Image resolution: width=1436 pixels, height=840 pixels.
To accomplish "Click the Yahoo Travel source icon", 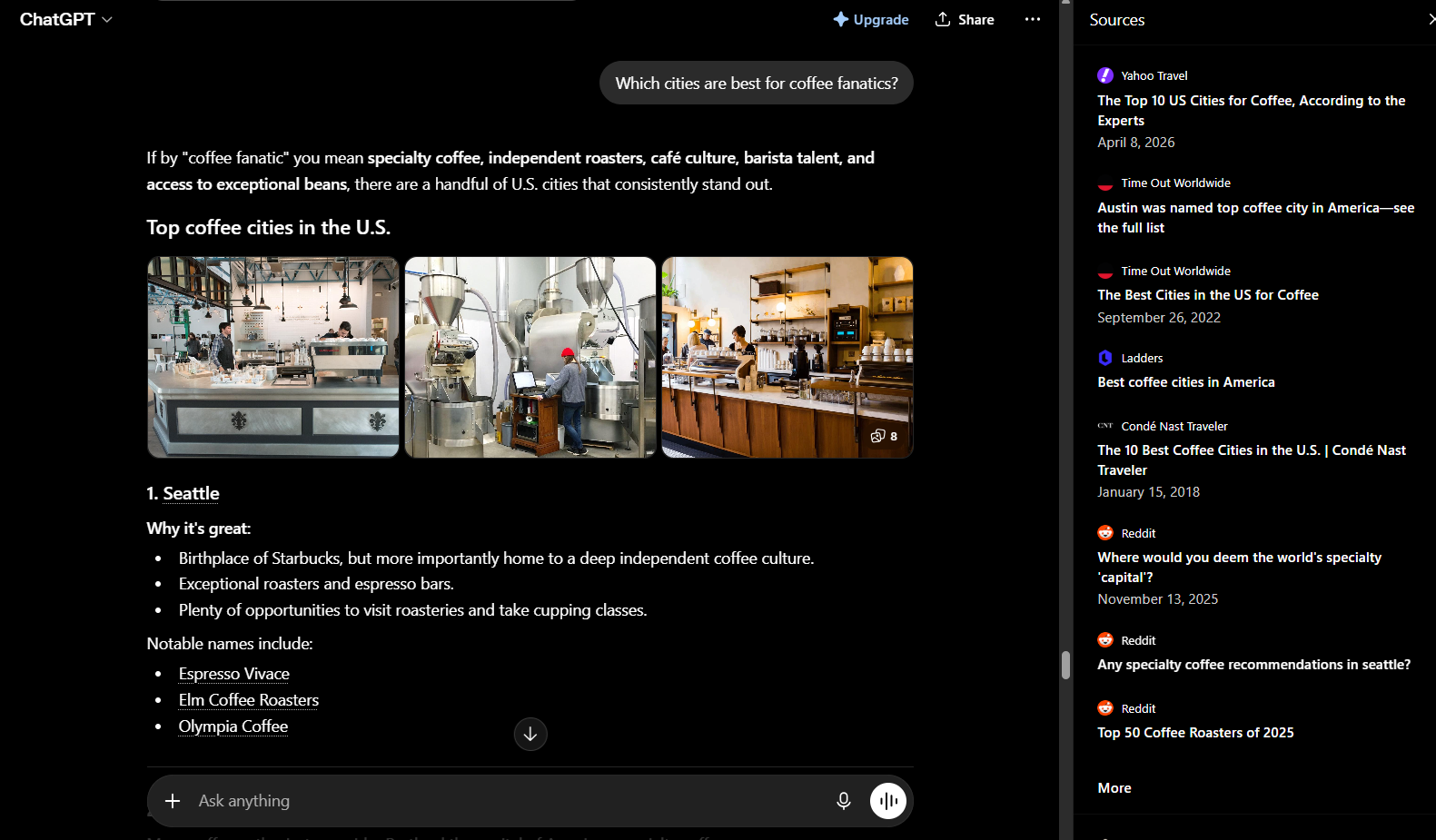I will click(x=1105, y=75).
